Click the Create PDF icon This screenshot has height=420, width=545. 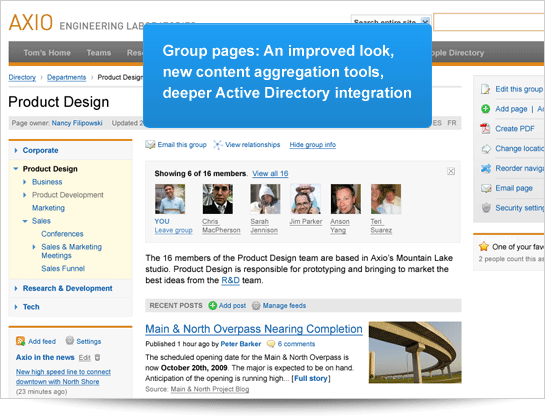click(x=485, y=129)
